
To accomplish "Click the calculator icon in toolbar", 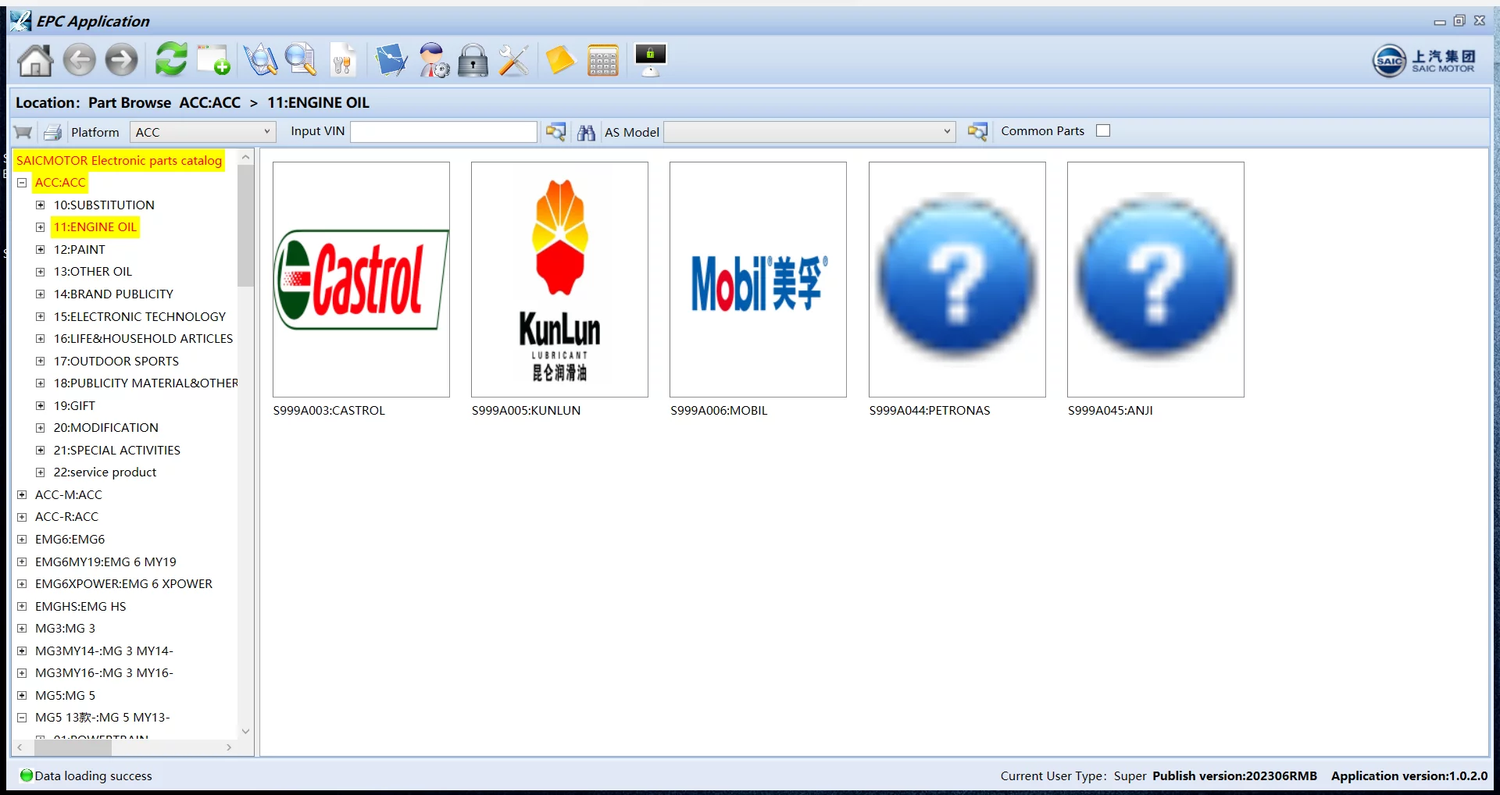I will click(602, 60).
